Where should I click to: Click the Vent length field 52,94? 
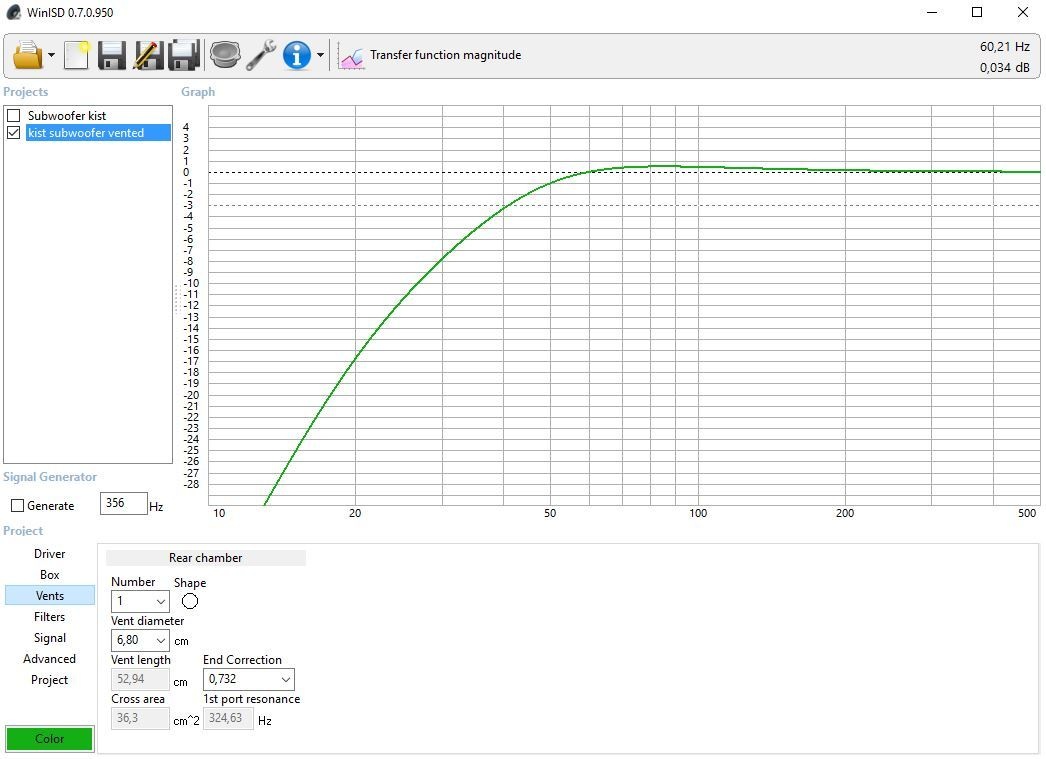click(140, 679)
